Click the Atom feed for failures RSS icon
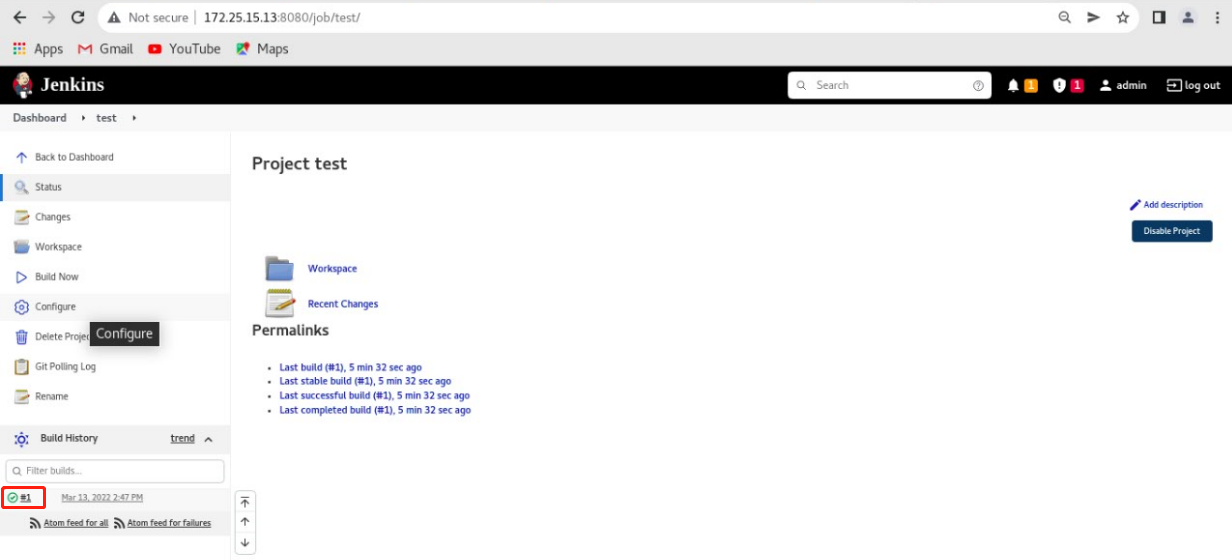The image size is (1232, 560). [x=119, y=523]
